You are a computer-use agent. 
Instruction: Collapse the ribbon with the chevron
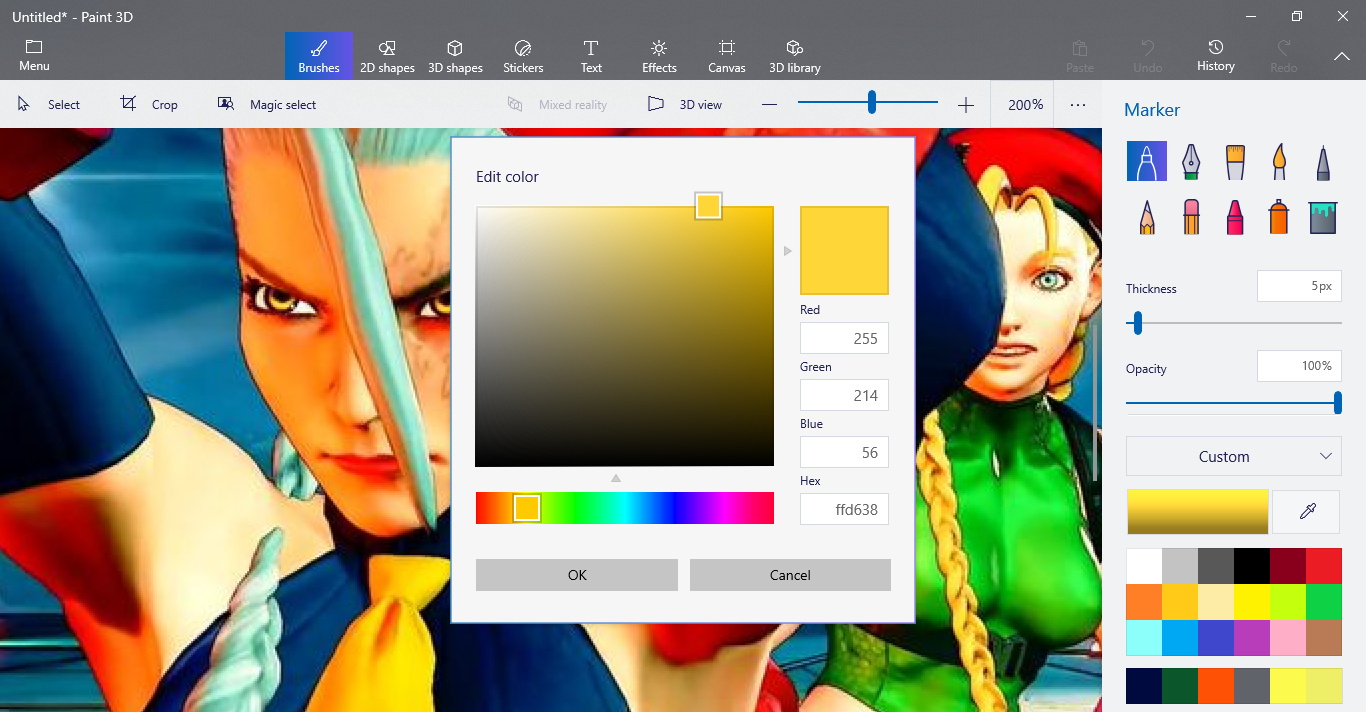(x=1342, y=57)
